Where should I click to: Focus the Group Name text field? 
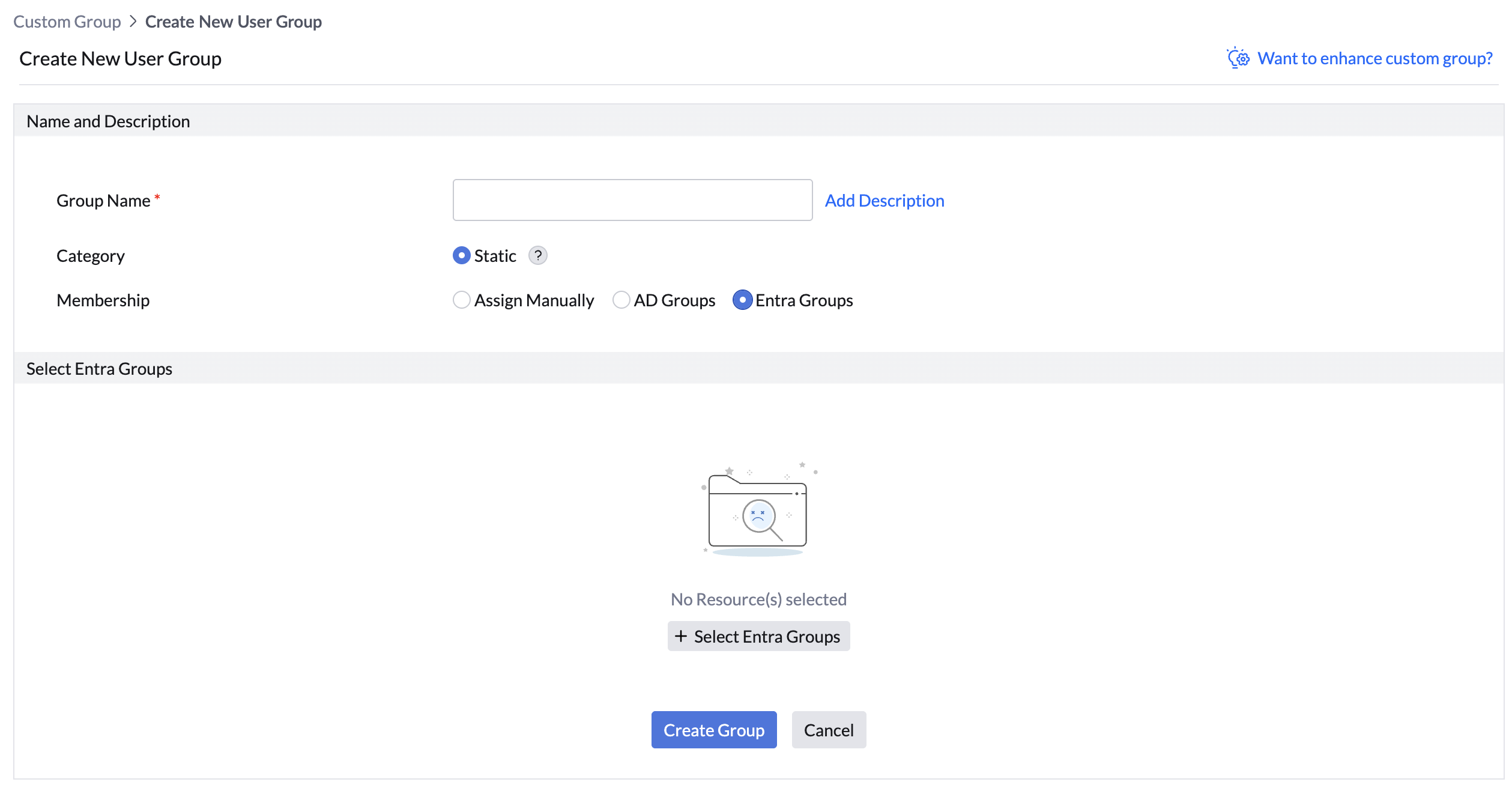tap(632, 200)
